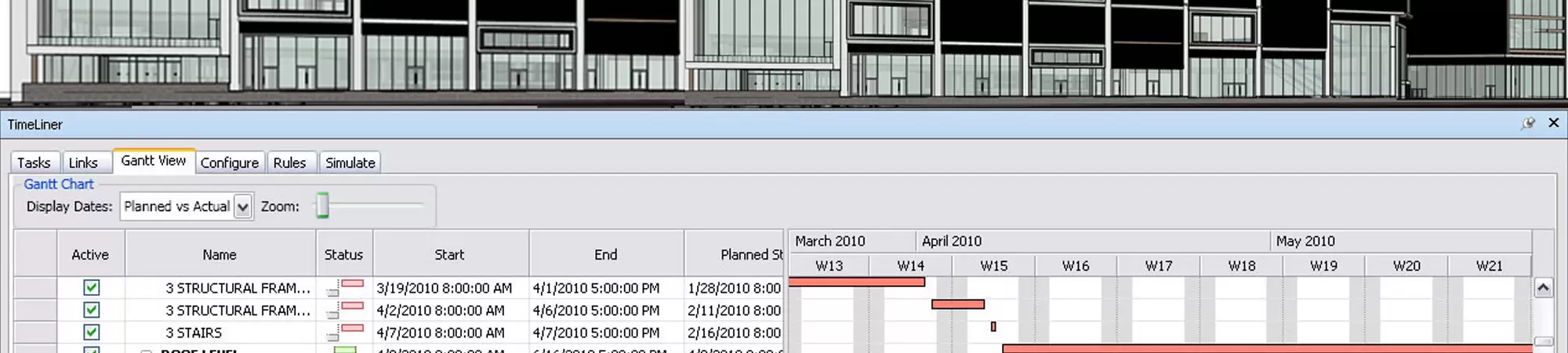Click the Start column header

(x=451, y=254)
